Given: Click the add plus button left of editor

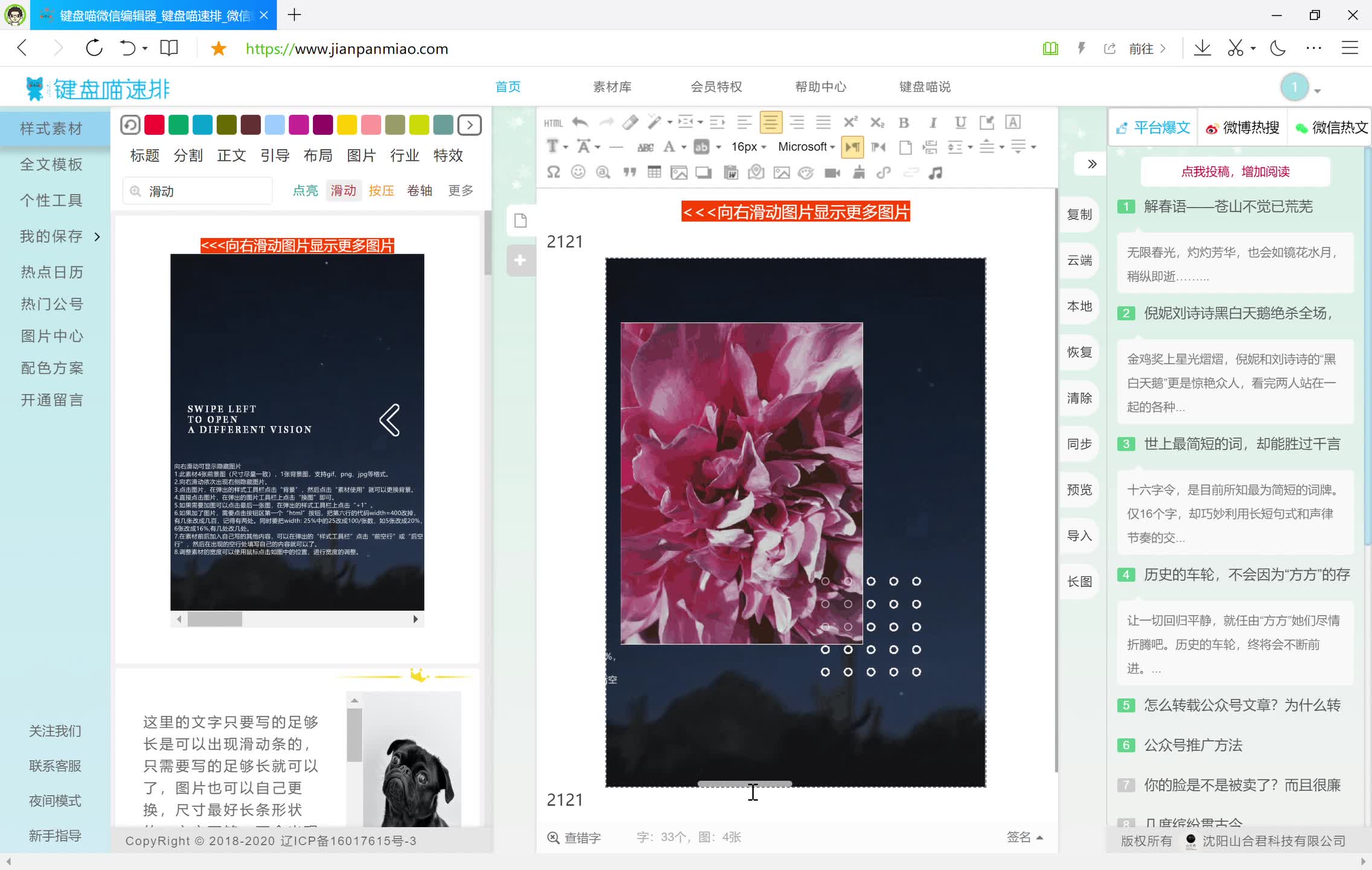Looking at the screenshot, I should click(521, 260).
